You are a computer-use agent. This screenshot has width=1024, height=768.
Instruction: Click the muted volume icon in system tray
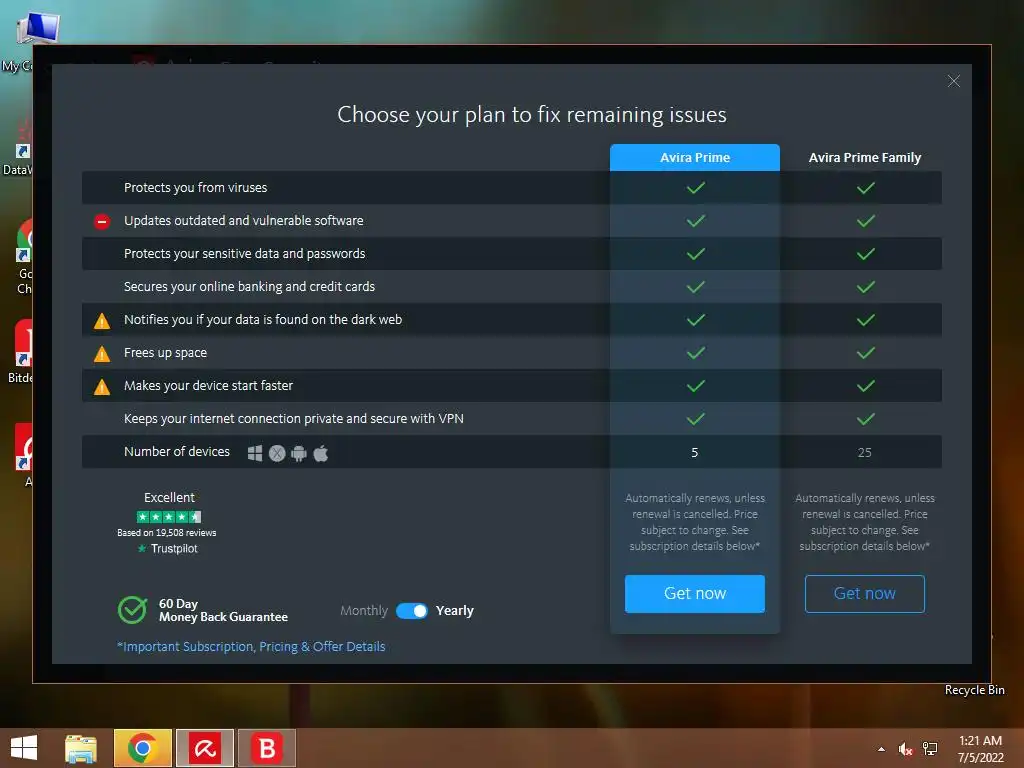click(905, 749)
